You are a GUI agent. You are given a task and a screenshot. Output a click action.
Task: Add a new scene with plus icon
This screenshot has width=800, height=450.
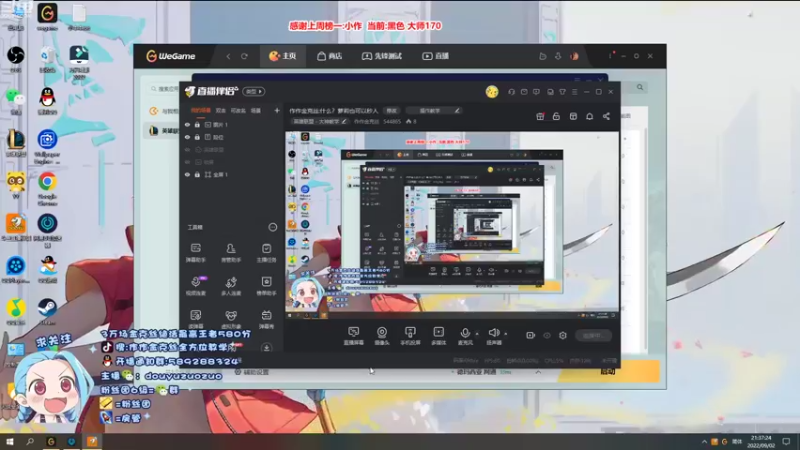pyautogui.click(x=277, y=110)
